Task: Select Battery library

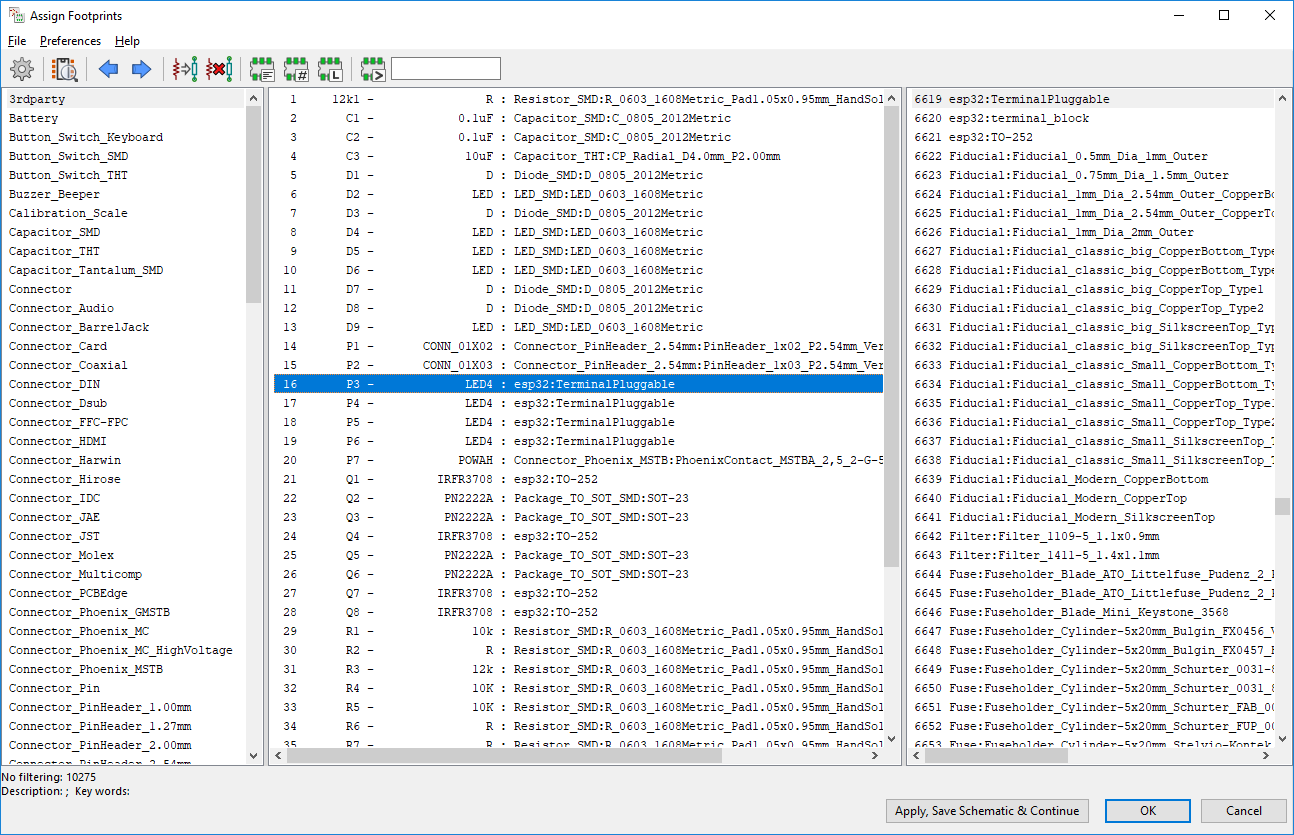Action: coord(125,118)
